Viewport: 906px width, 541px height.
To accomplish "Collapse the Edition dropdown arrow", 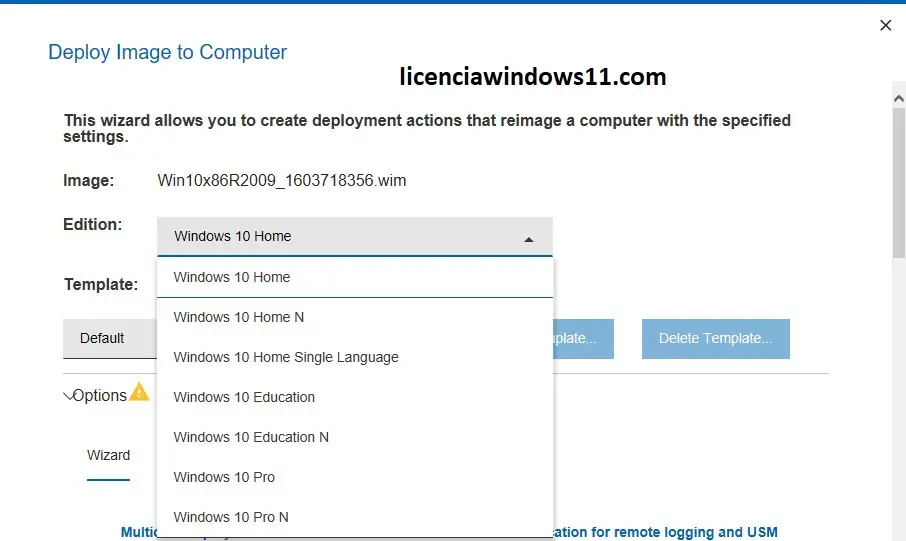I will point(529,239).
